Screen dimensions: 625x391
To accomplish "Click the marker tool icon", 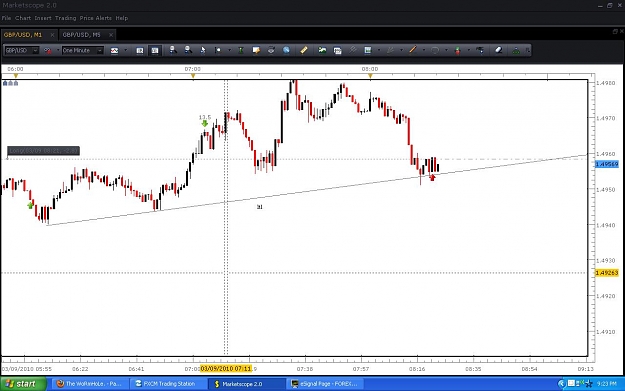I will [218, 50].
